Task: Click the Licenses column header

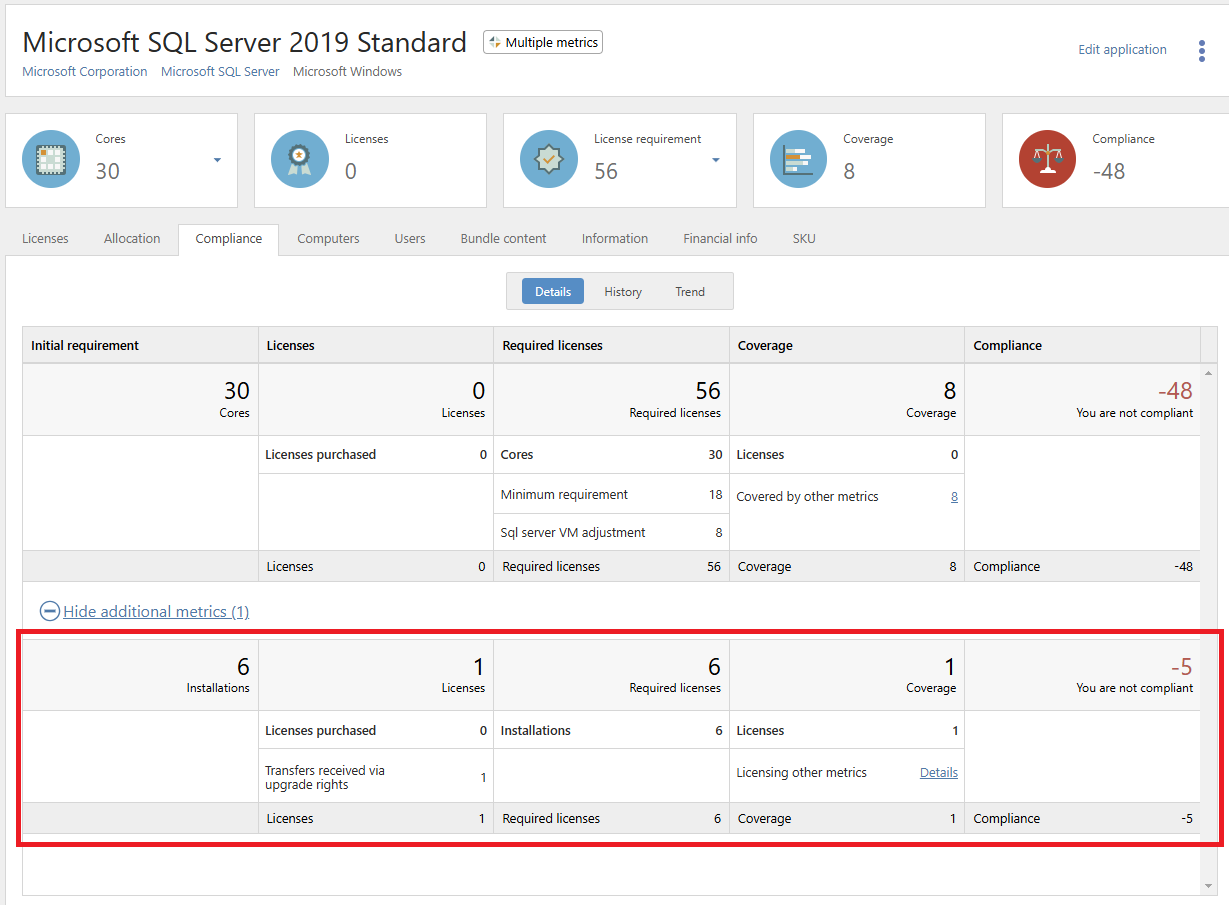Action: tap(376, 345)
